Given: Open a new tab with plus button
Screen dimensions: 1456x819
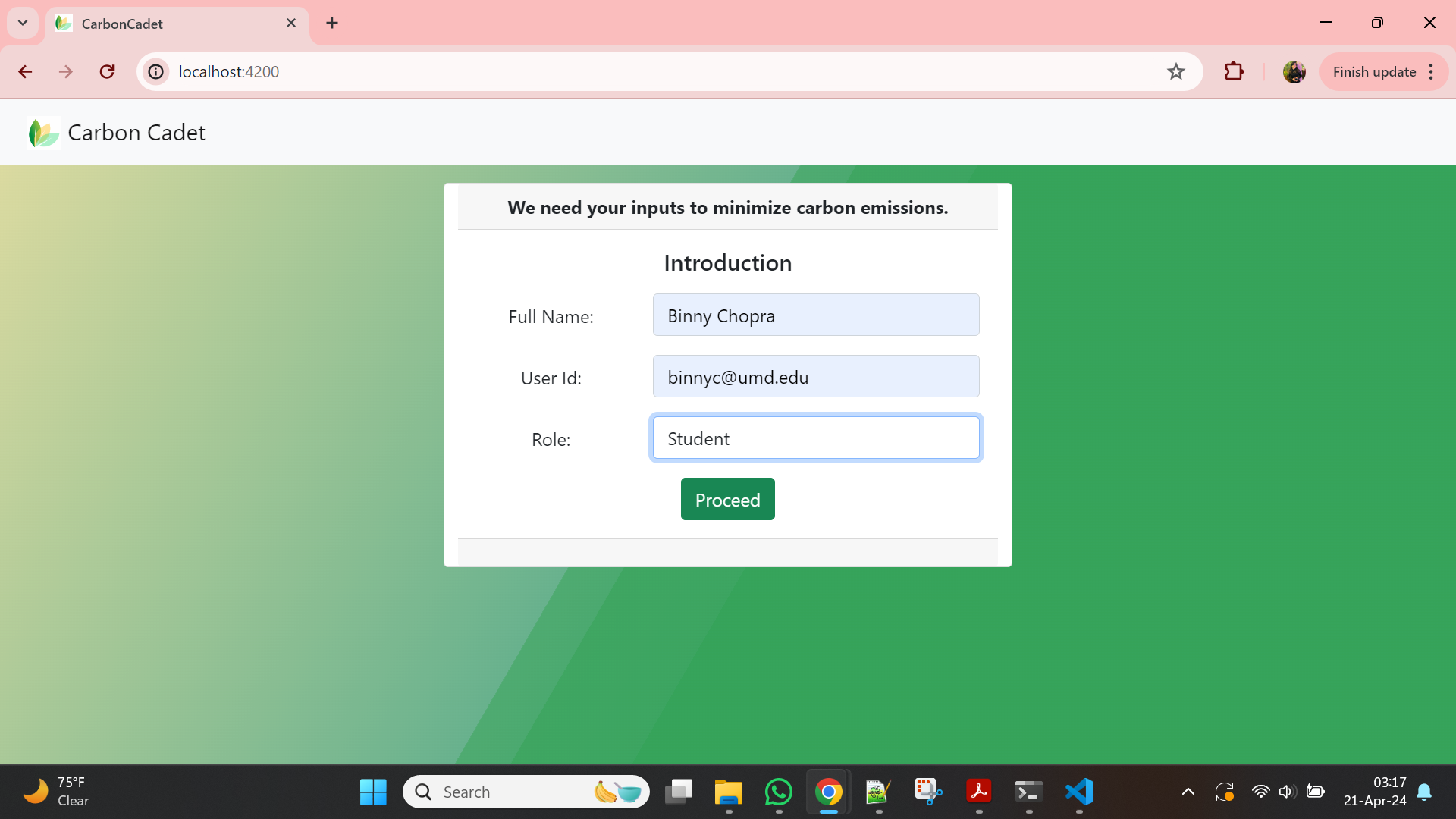Looking at the screenshot, I should [332, 23].
